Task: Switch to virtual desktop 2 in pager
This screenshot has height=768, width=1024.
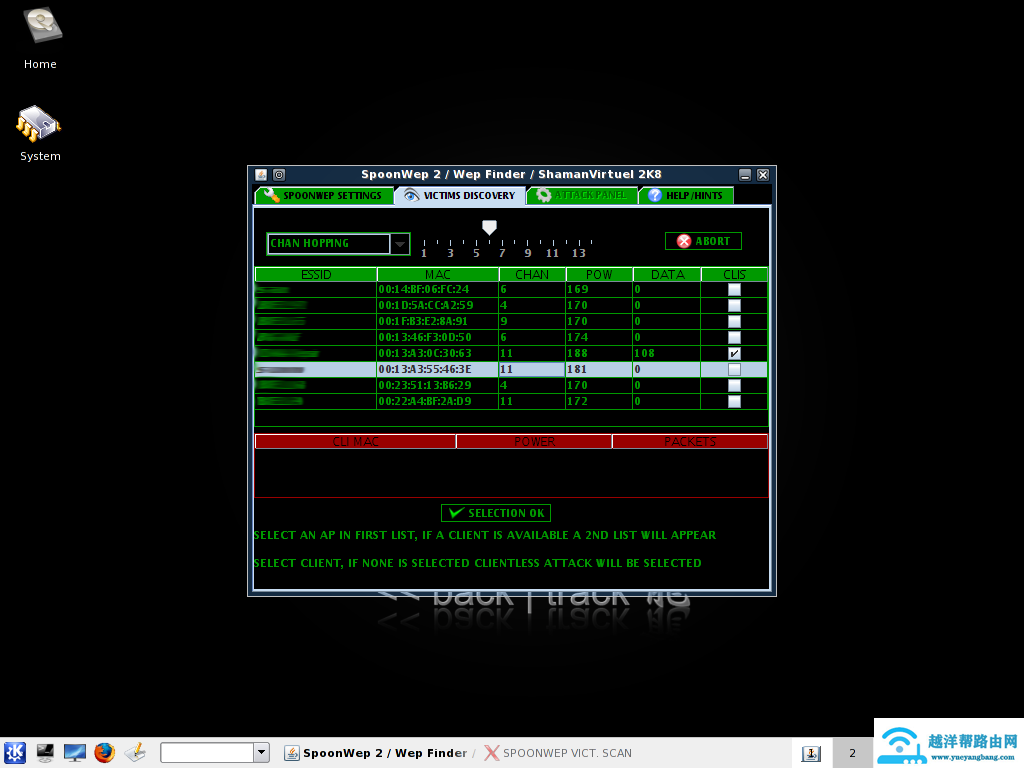Action: click(x=852, y=753)
